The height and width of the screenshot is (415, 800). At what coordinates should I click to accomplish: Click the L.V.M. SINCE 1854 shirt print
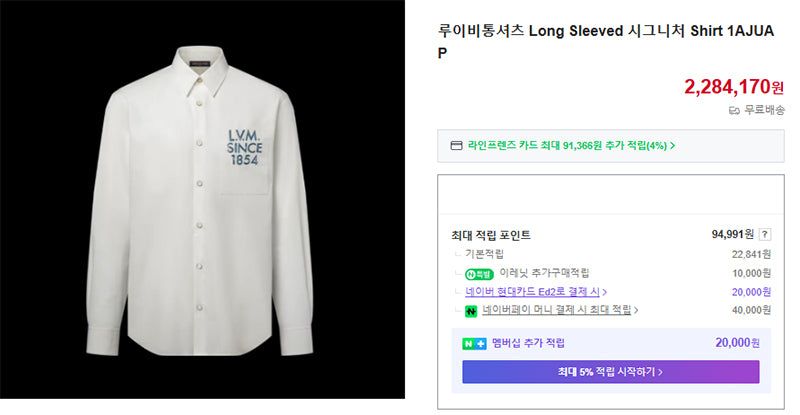pyautogui.click(x=244, y=148)
